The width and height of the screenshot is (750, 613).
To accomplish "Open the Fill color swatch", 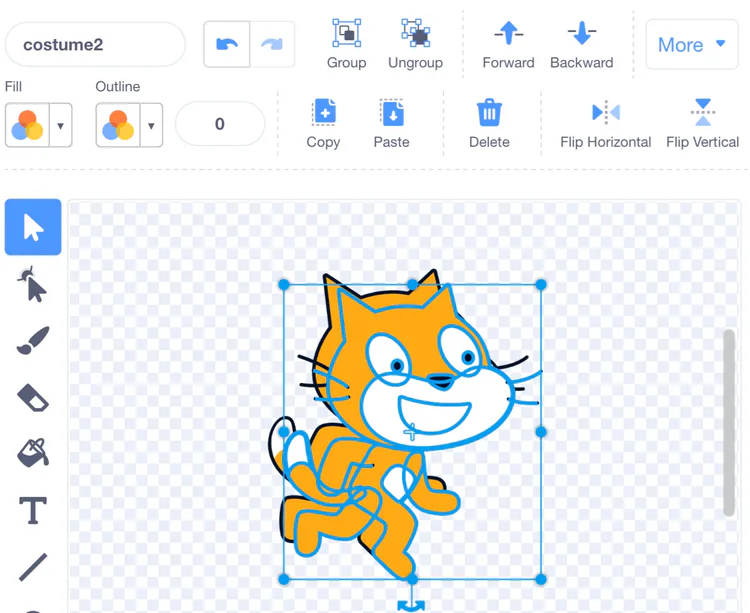I will pos(27,125).
